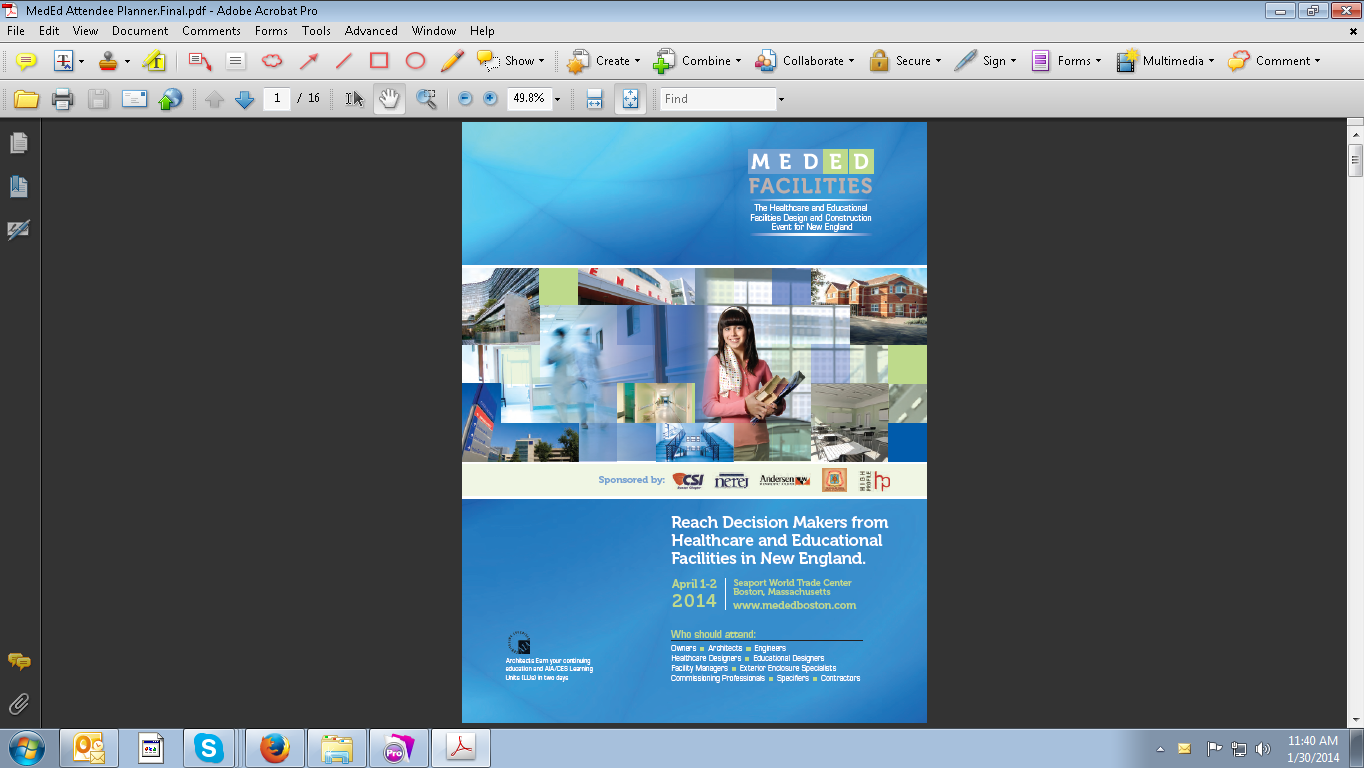Open the View menu

tap(85, 31)
